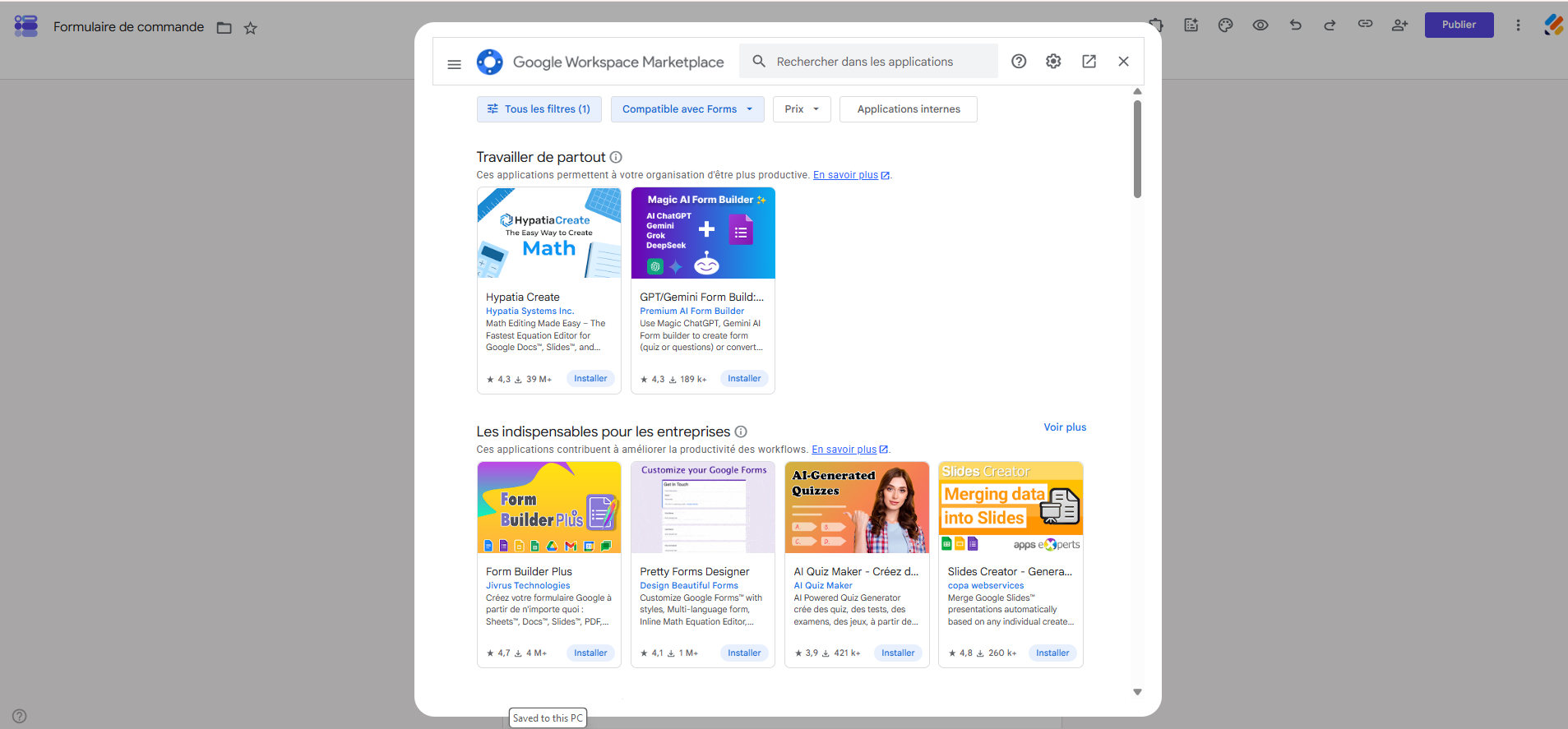Image resolution: width=1568 pixels, height=729 pixels.
Task: Open Form Builder Plus thumbnail
Action: [x=549, y=508]
